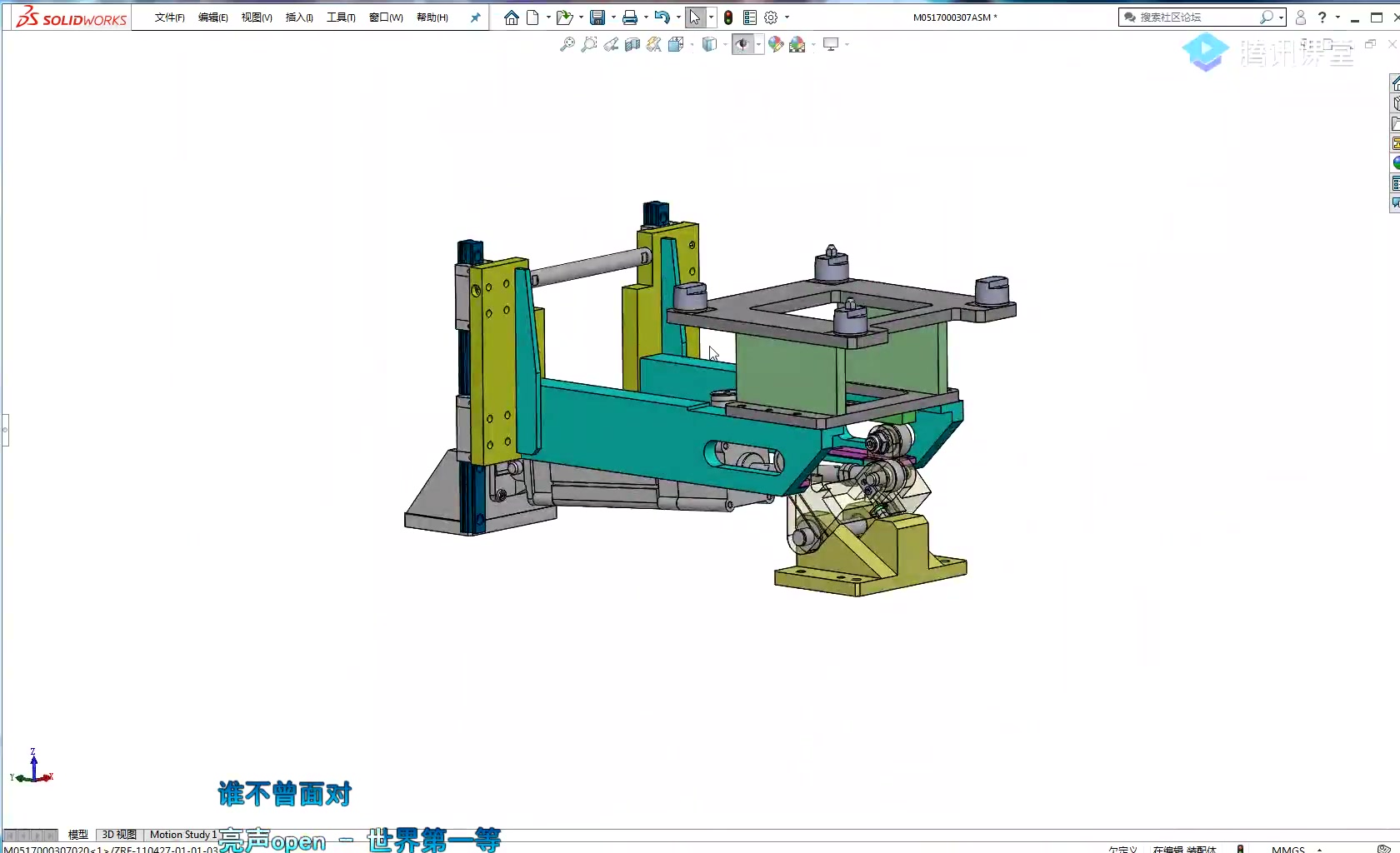Open the Dynamic Annotation Views tool
Screen dimensions: 1400x853
click(x=654, y=44)
